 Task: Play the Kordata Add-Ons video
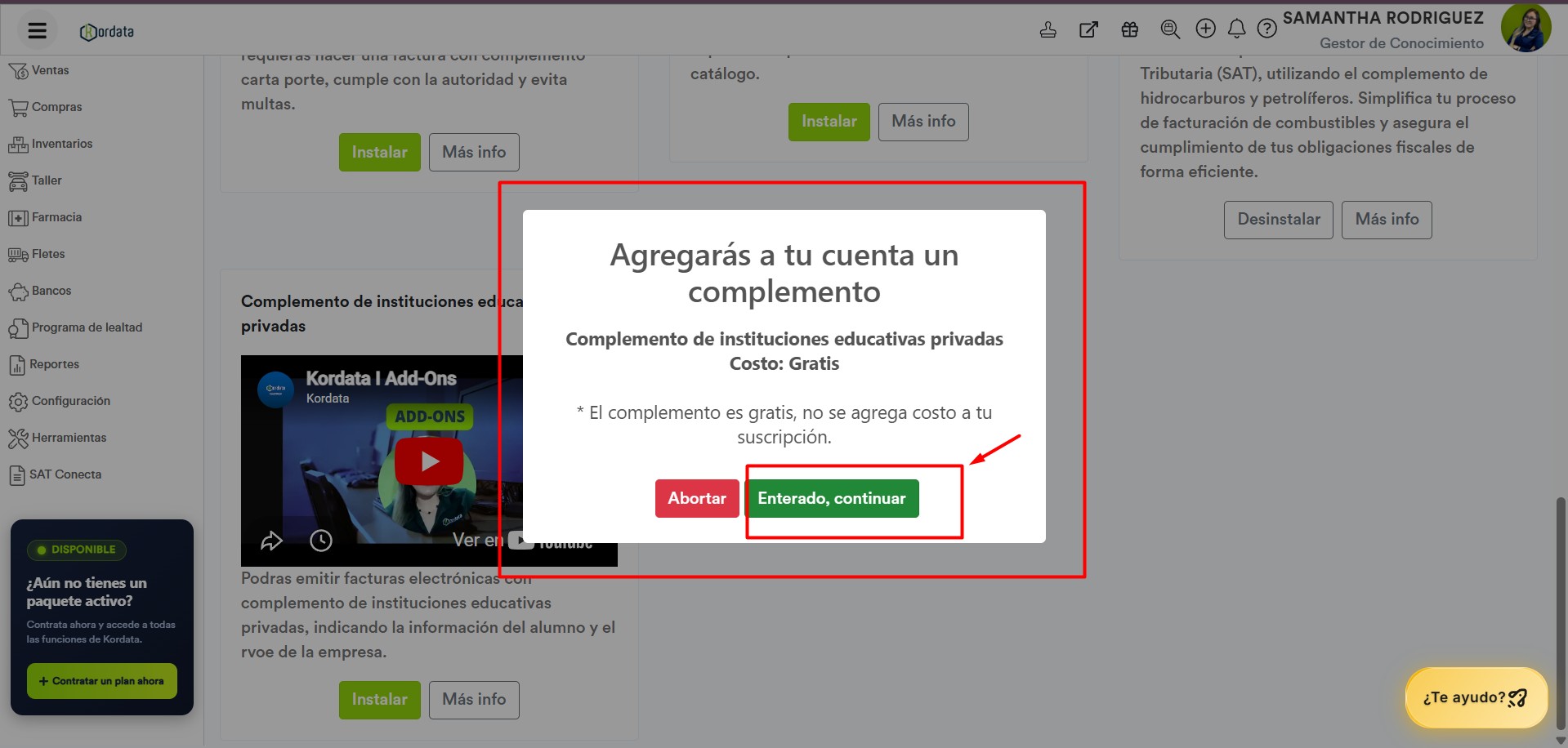[x=429, y=461]
